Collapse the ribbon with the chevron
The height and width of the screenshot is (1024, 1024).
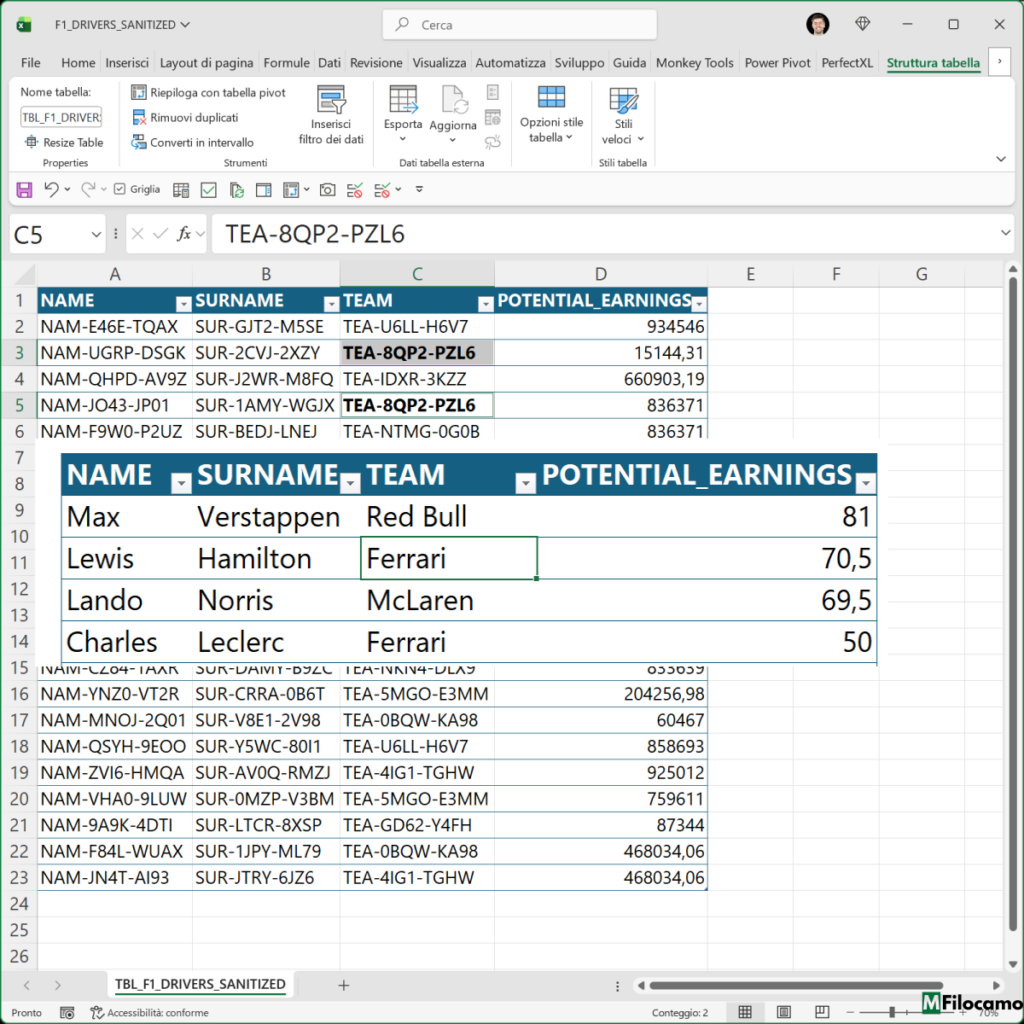pos(1000,159)
